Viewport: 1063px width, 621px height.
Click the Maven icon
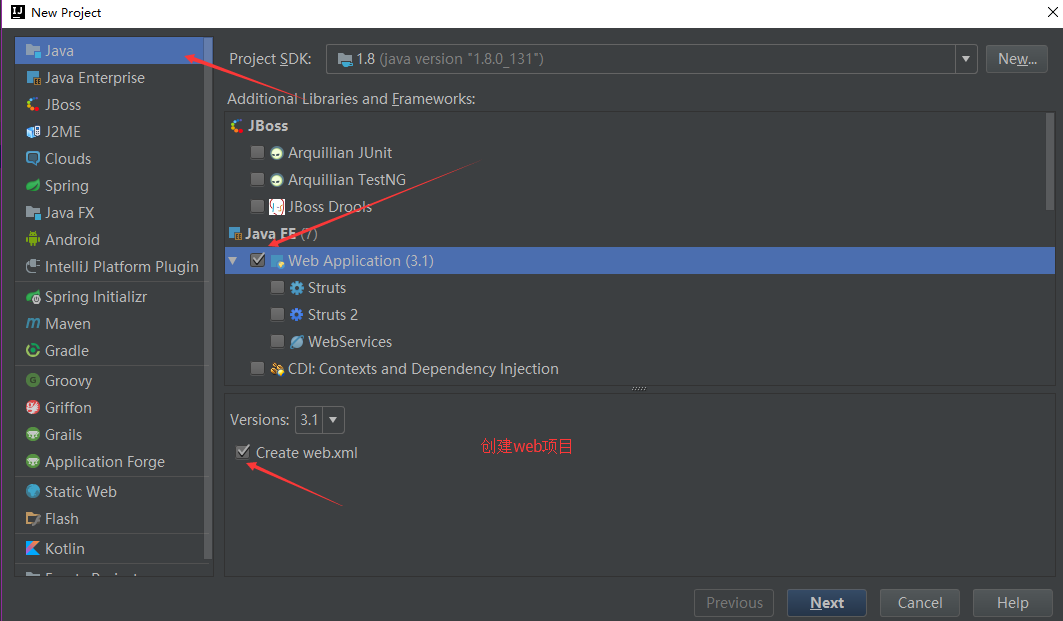[x=33, y=323]
